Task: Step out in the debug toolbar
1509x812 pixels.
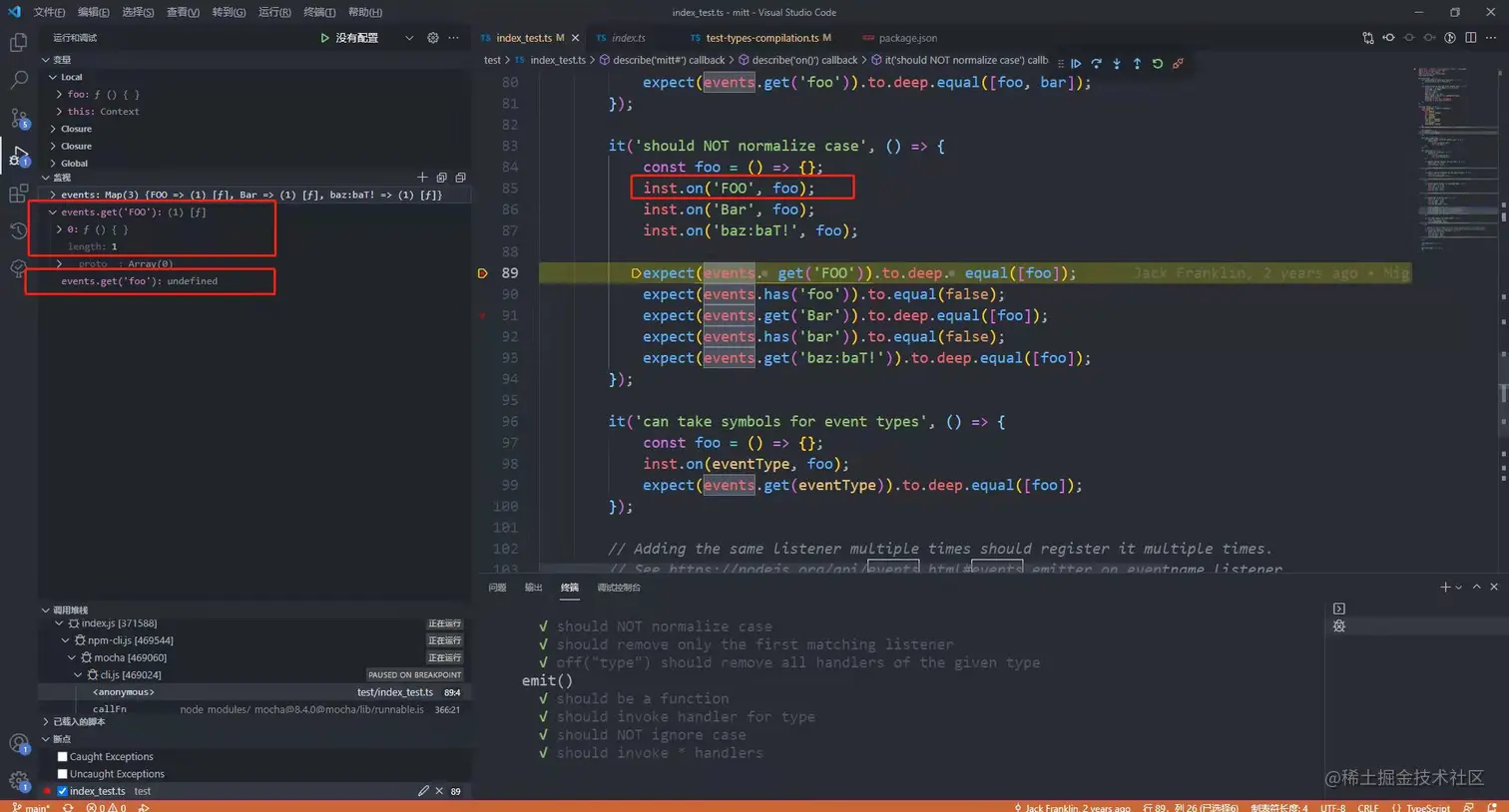Action: (1137, 63)
